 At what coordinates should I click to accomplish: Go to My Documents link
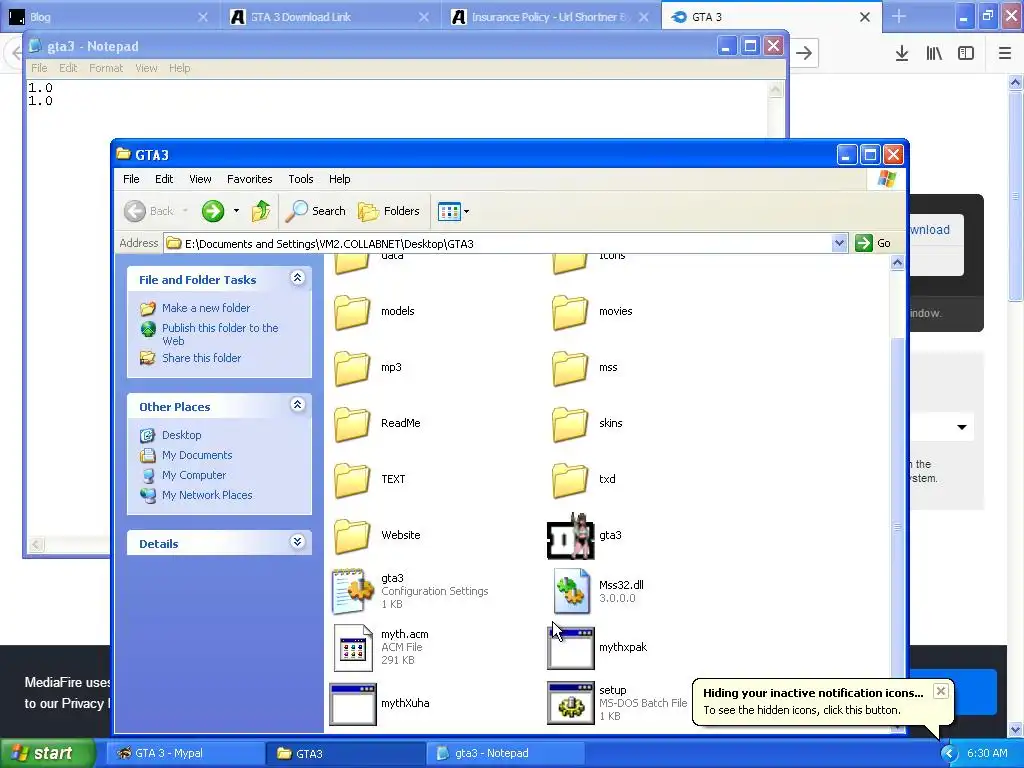click(197, 455)
